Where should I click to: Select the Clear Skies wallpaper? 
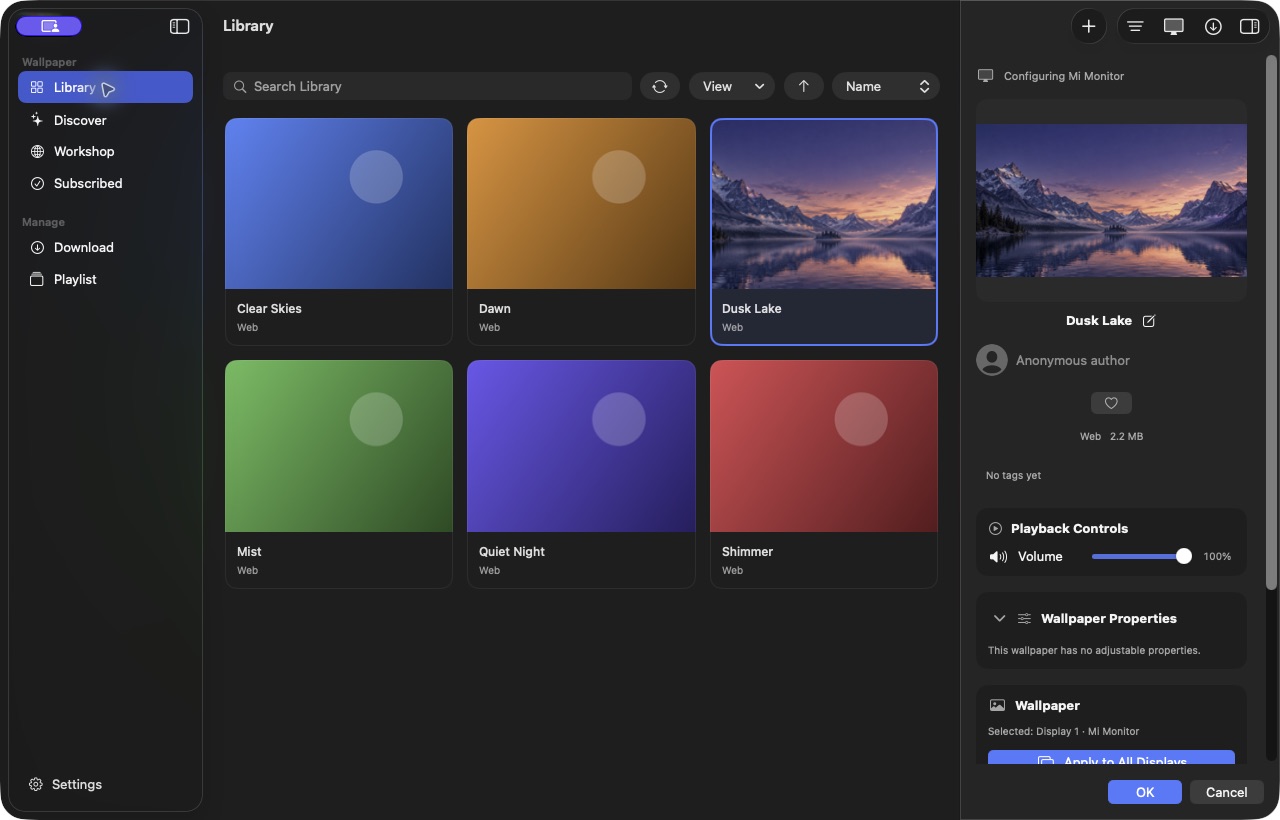[339, 232]
